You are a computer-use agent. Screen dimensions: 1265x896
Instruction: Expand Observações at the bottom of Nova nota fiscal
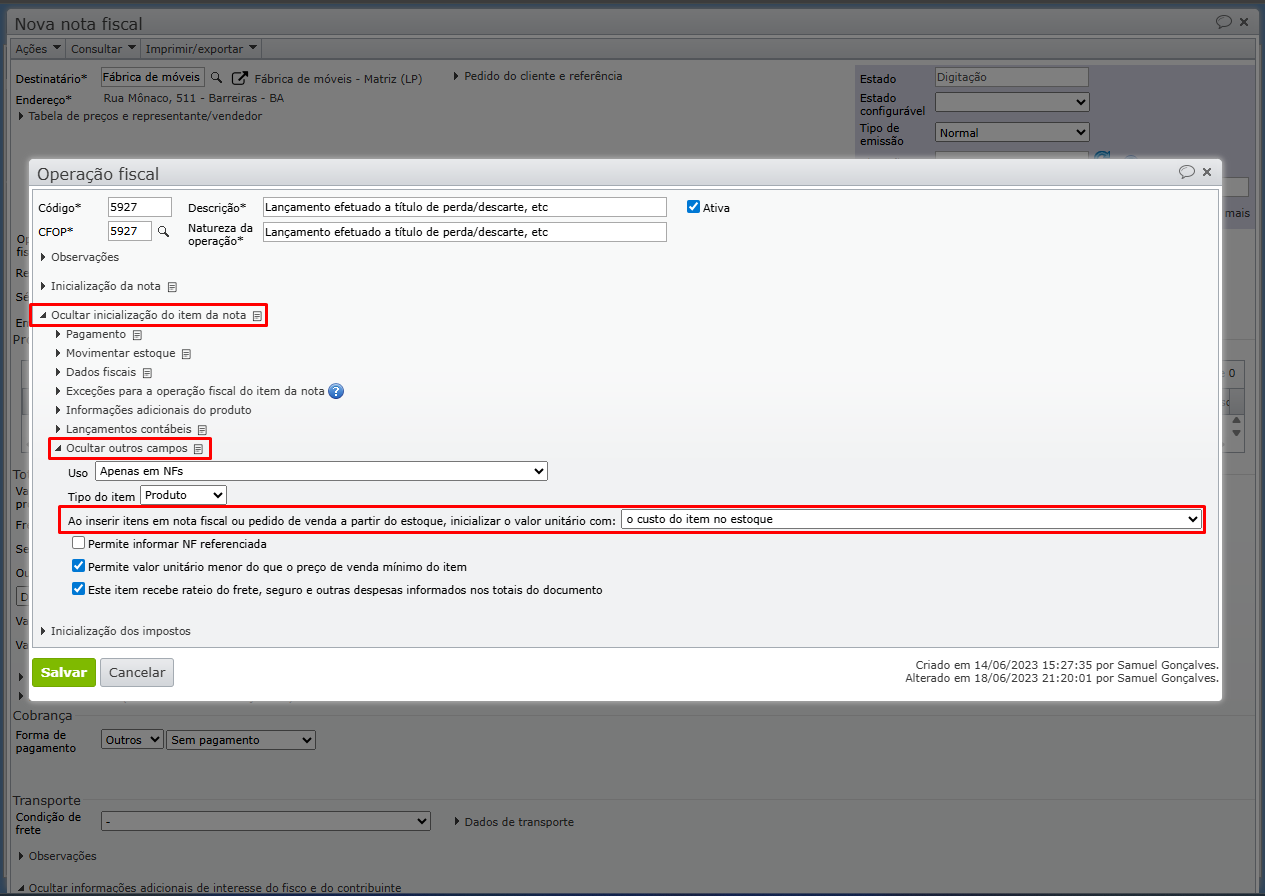pyautogui.click(x=57, y=856)
